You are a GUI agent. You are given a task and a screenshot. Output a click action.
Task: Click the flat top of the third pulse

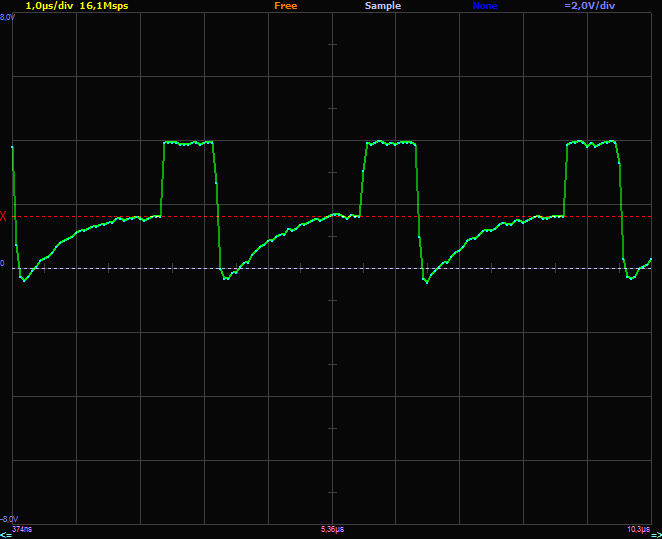(591, 143)
